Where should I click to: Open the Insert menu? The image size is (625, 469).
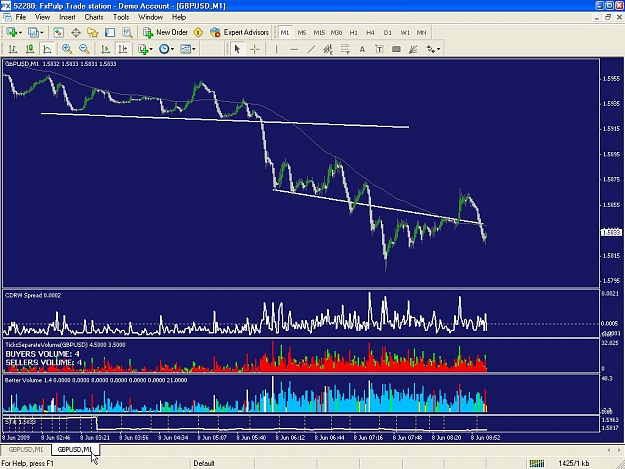pyautogui.click(x=67, y=17)
